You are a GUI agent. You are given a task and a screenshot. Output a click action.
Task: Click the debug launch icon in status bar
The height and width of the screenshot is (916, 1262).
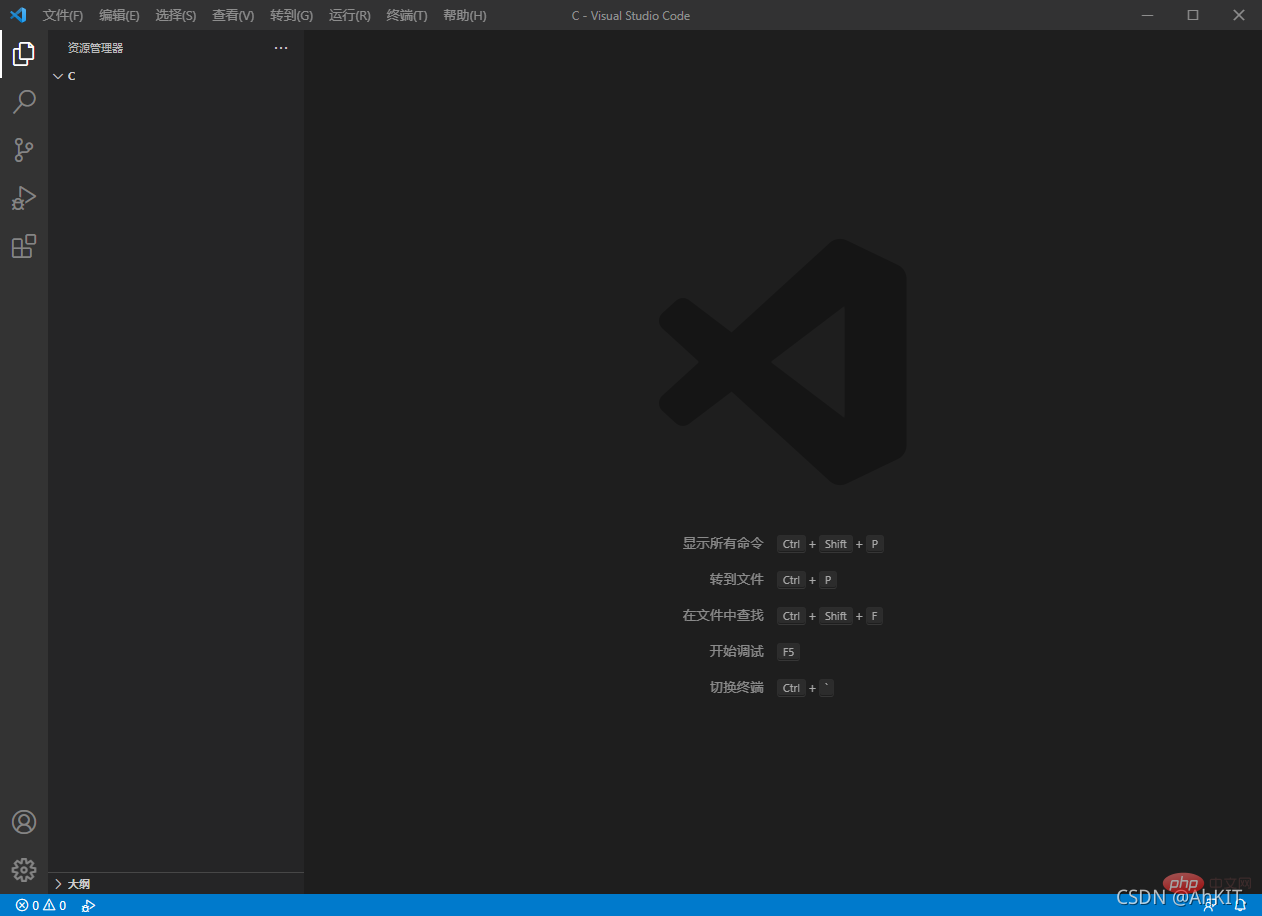coord(89,906)
